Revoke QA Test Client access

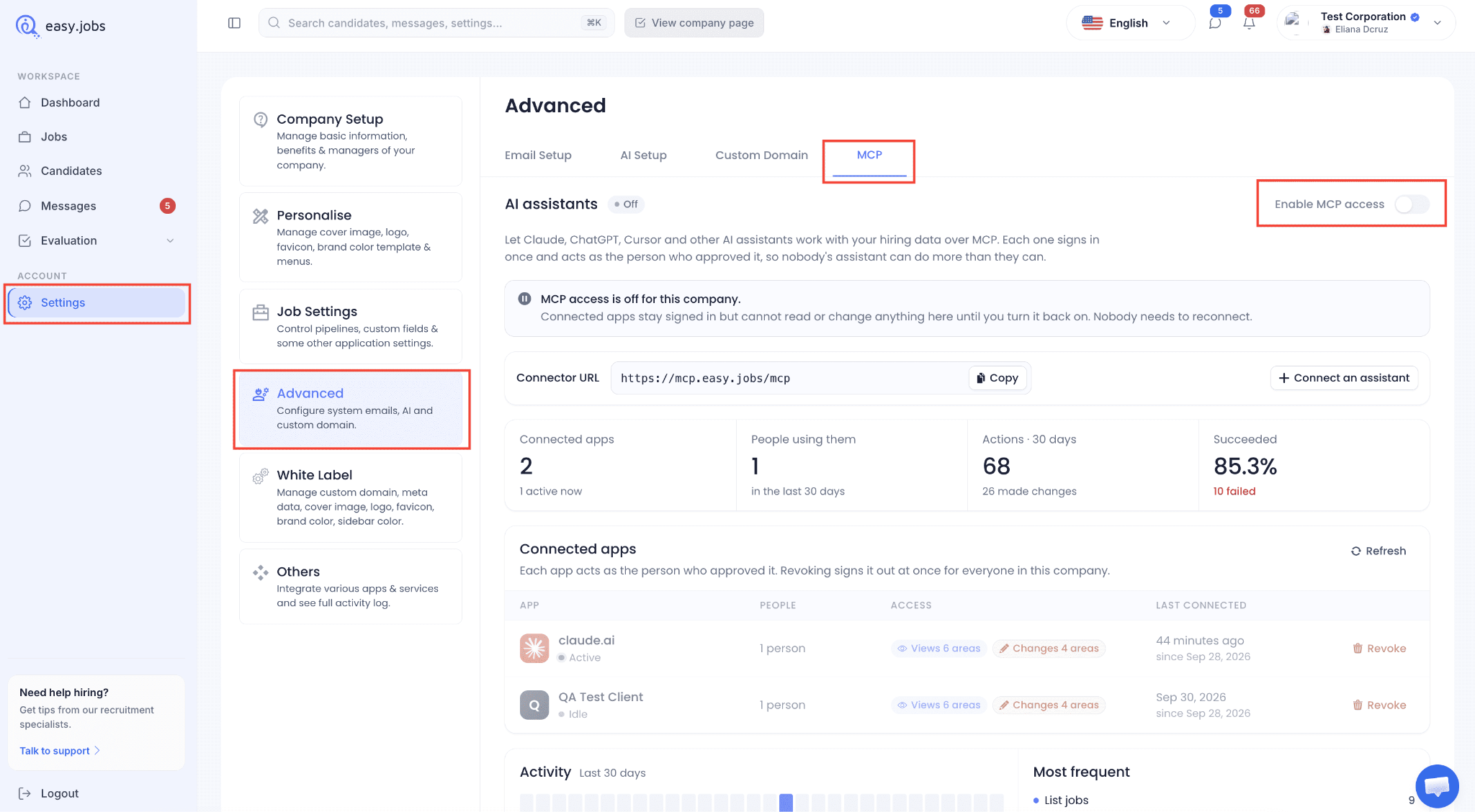click(1379, 705)
